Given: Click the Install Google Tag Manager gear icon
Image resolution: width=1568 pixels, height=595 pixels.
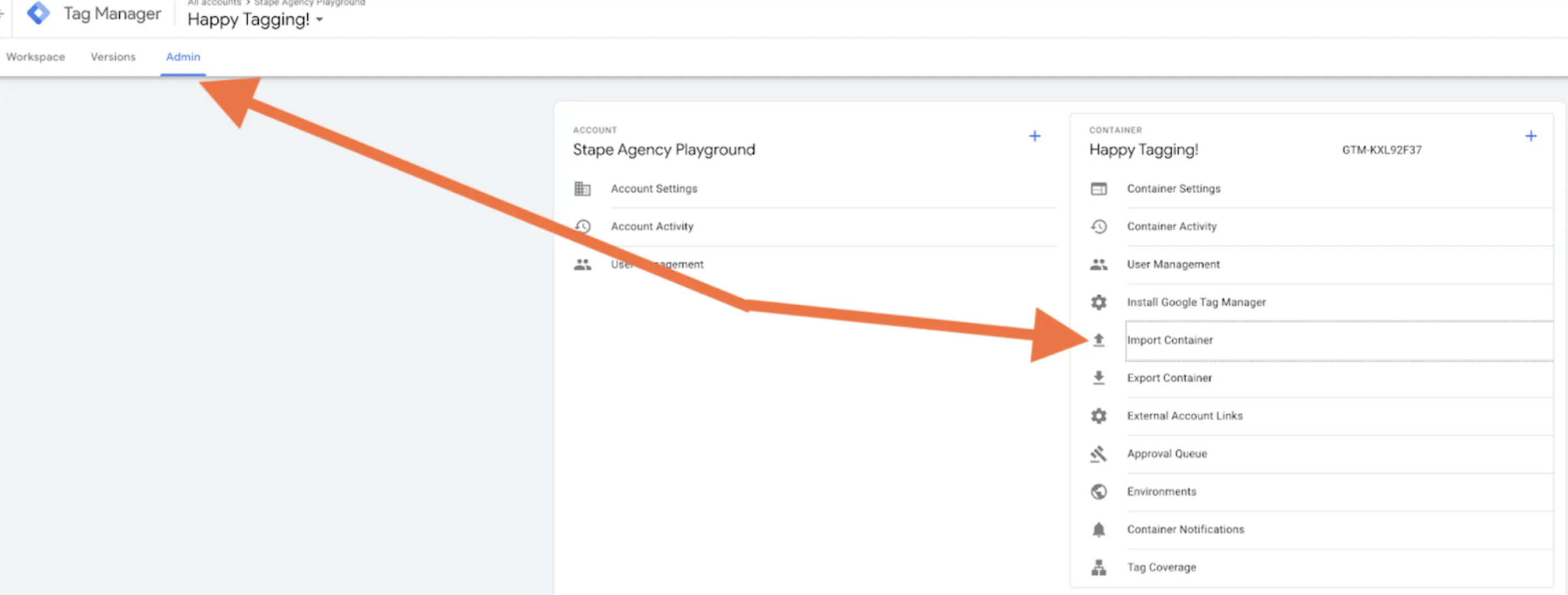Looking at the screenshot, I should [x=1098, y=302].
